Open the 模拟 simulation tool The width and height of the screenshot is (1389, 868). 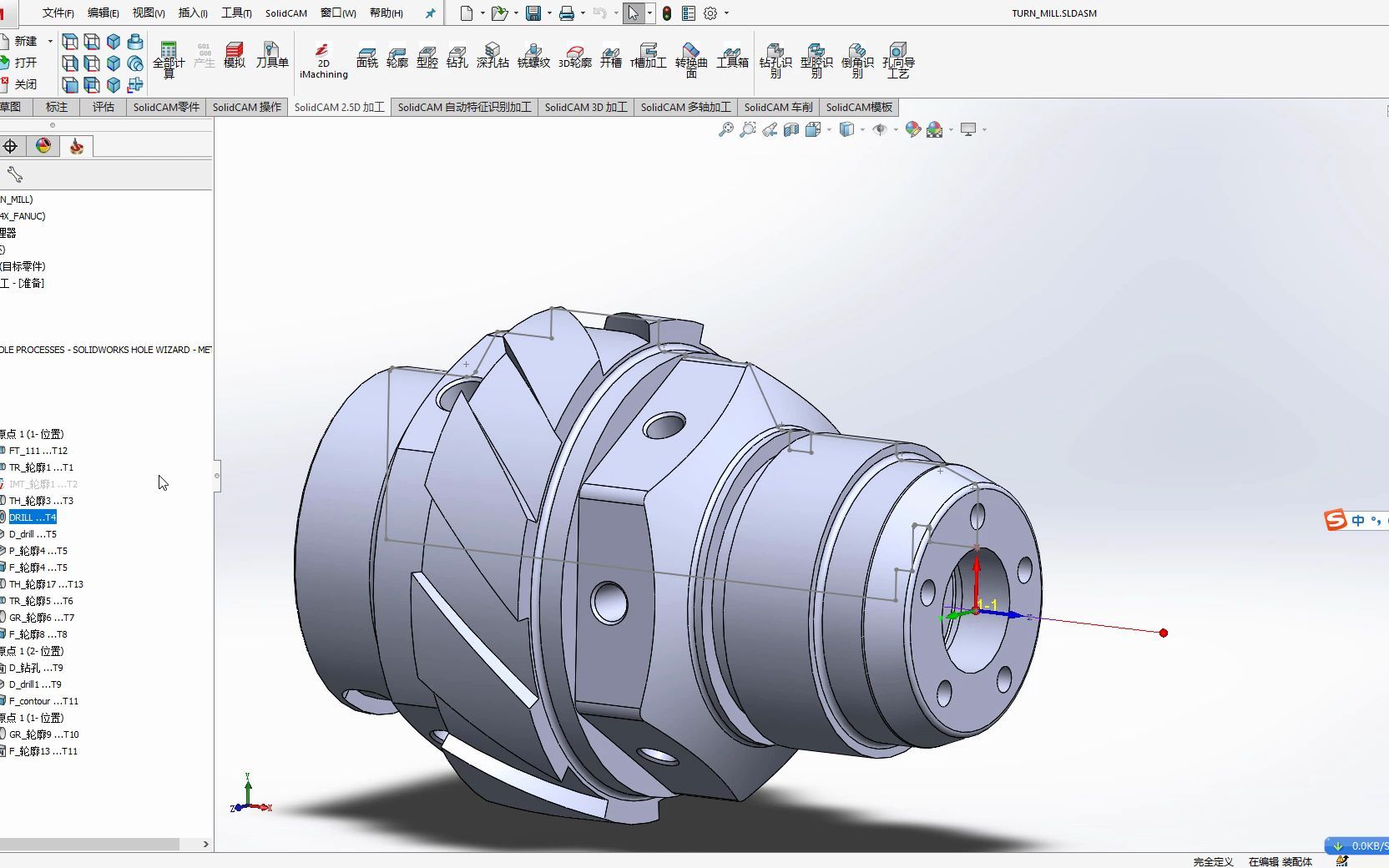pyautogui.click(x=235, y=55)
